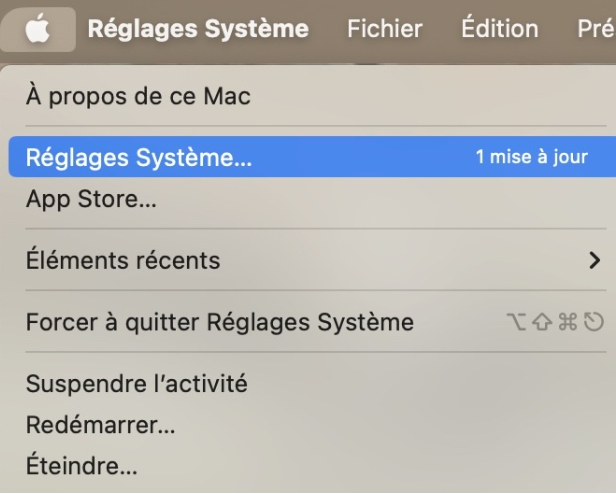The height and width of the screenshot is (494, 616).
Task: Select the Éléments récents entry
Action: pyautogui.click(x=123, y=260)
